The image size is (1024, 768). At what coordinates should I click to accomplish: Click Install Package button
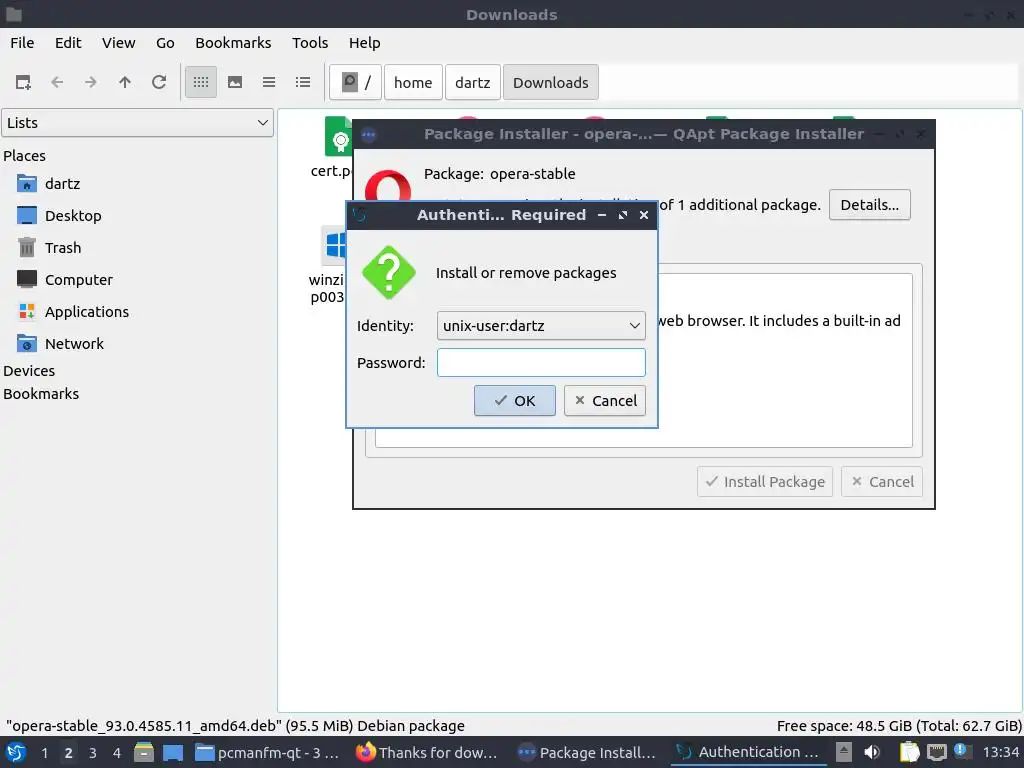pyautogui.click(x=765, y=481)
